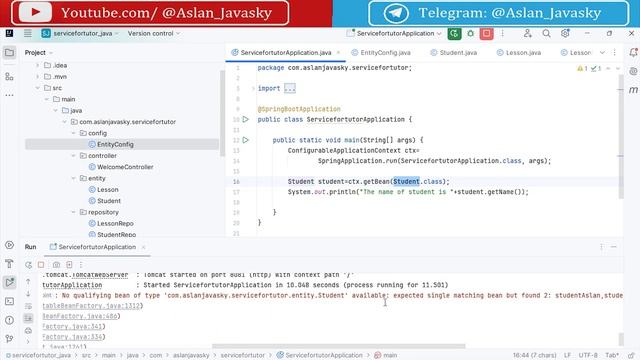640x360 pixels.
Task: Show more tool windows ellipsis
Action: point(9,95)
